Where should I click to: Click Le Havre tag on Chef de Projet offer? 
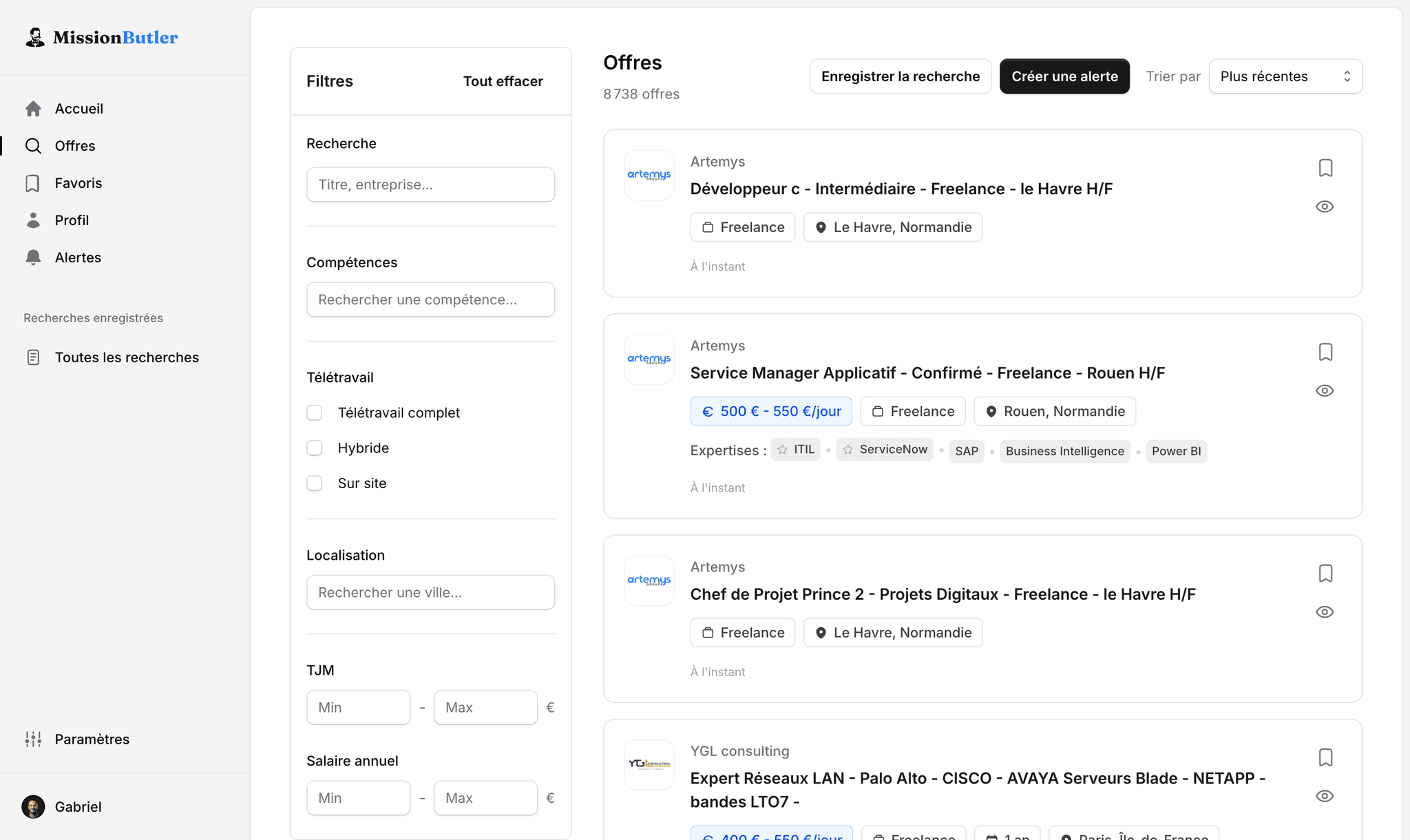893,633
